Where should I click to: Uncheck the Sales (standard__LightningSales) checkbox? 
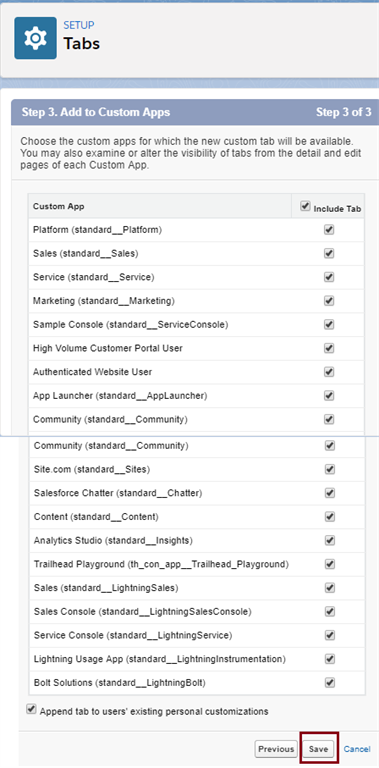pos(330,588)
